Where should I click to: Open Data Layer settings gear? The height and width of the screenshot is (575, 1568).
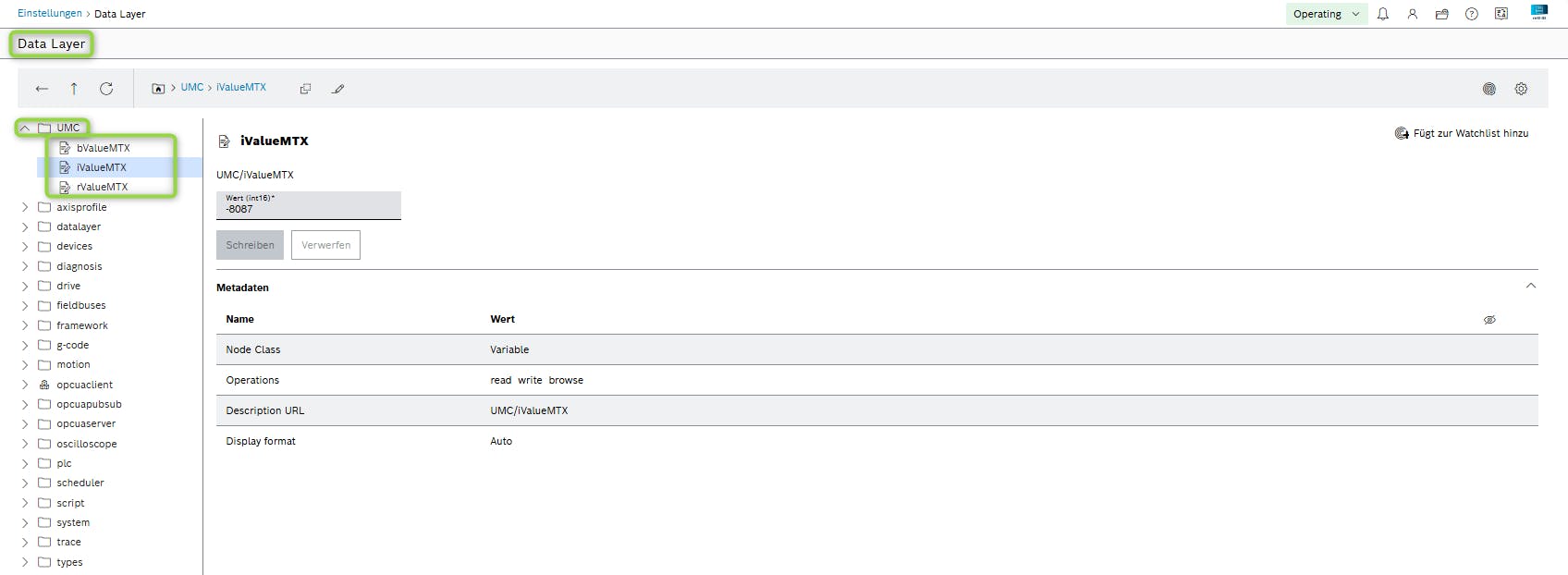(1521, 89)
